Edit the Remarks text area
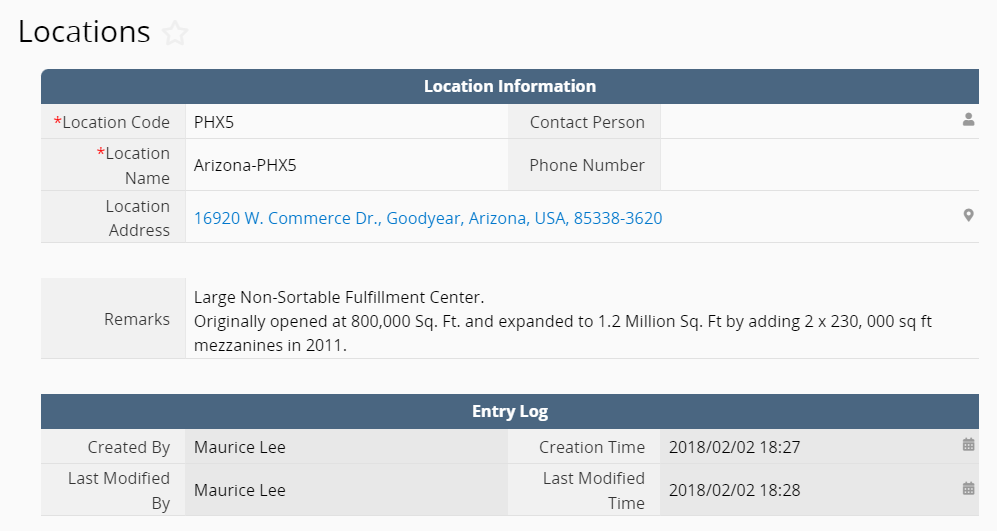 coord(582,319)
